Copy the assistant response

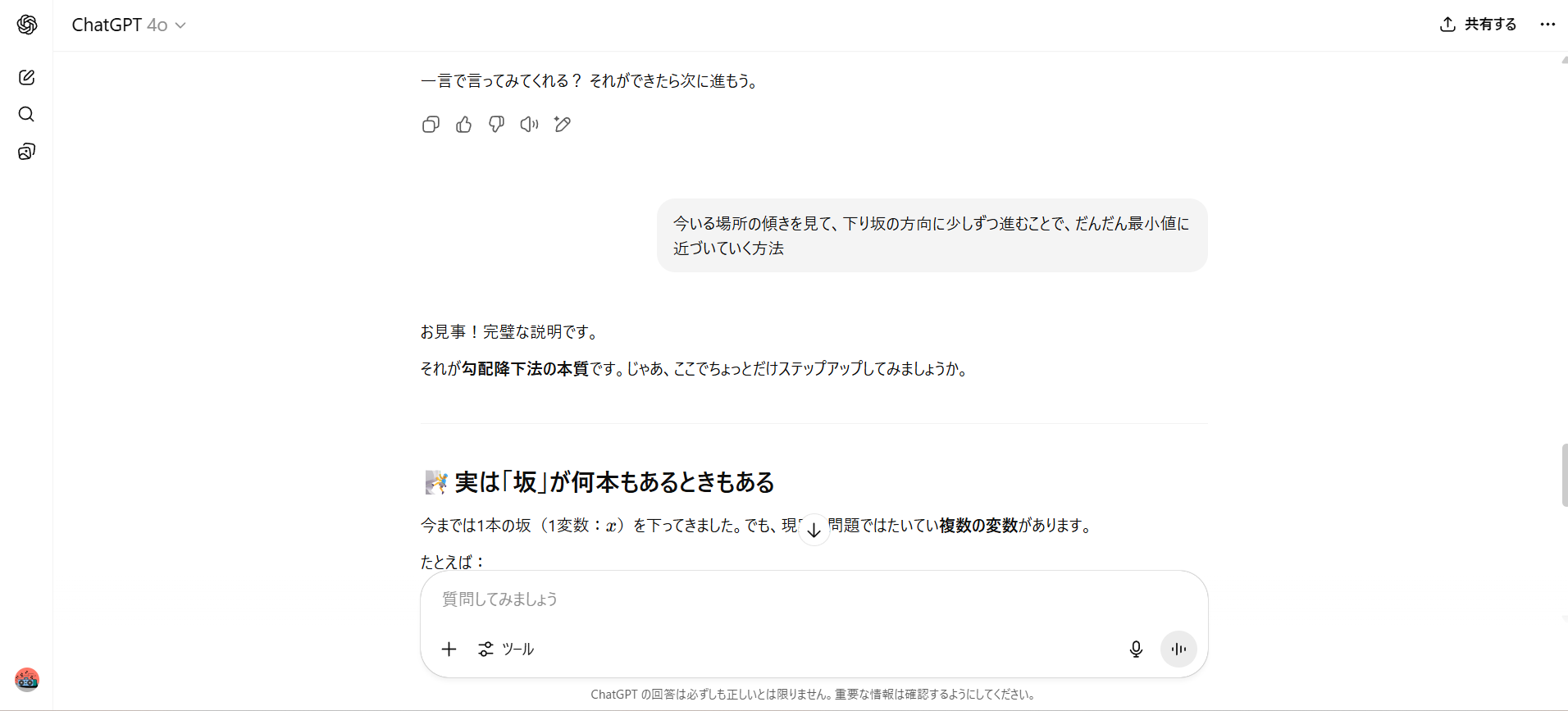431,125
